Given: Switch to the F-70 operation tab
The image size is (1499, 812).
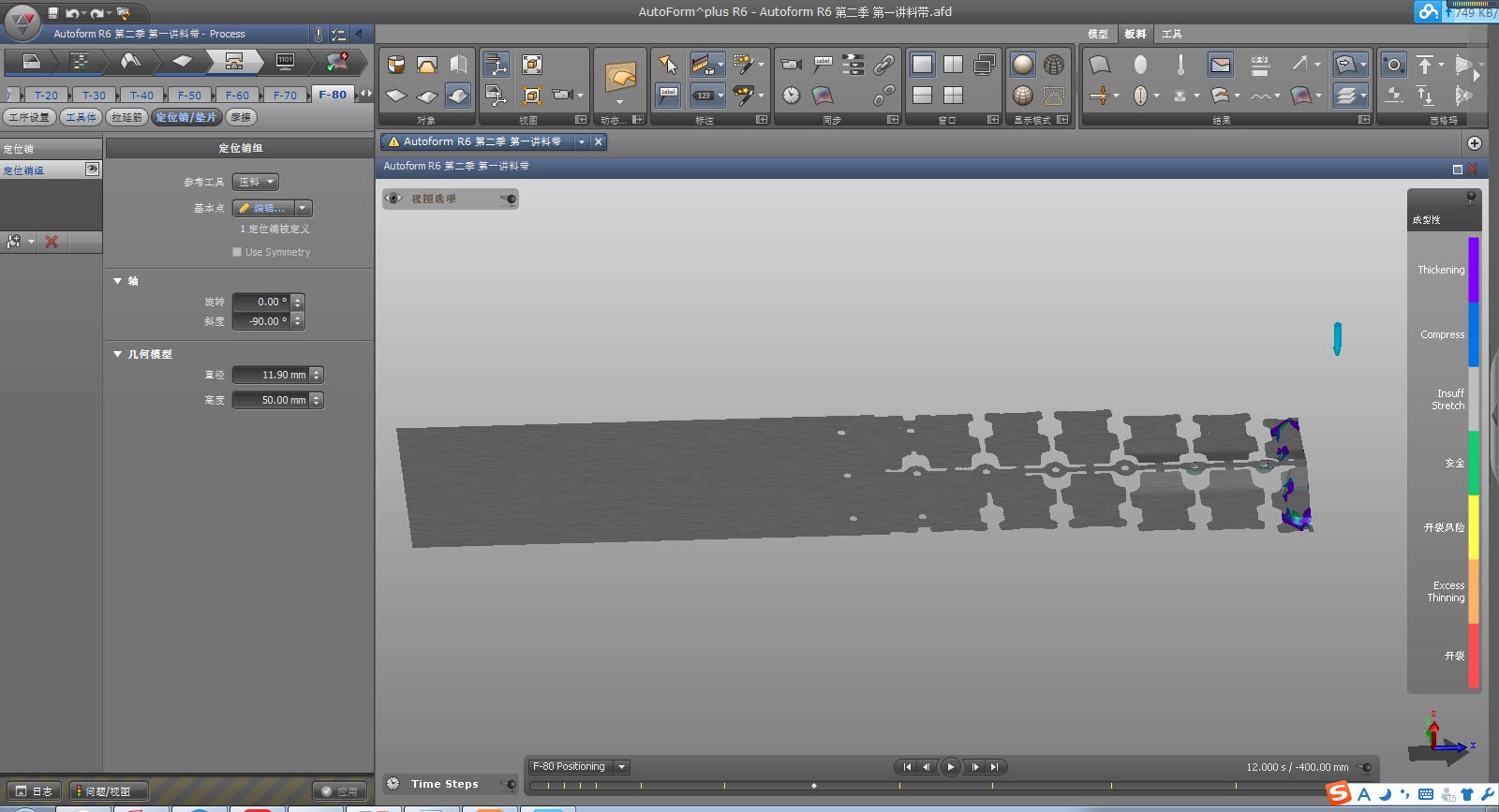Looking at the screenshot, I should (x=285, y=95).
